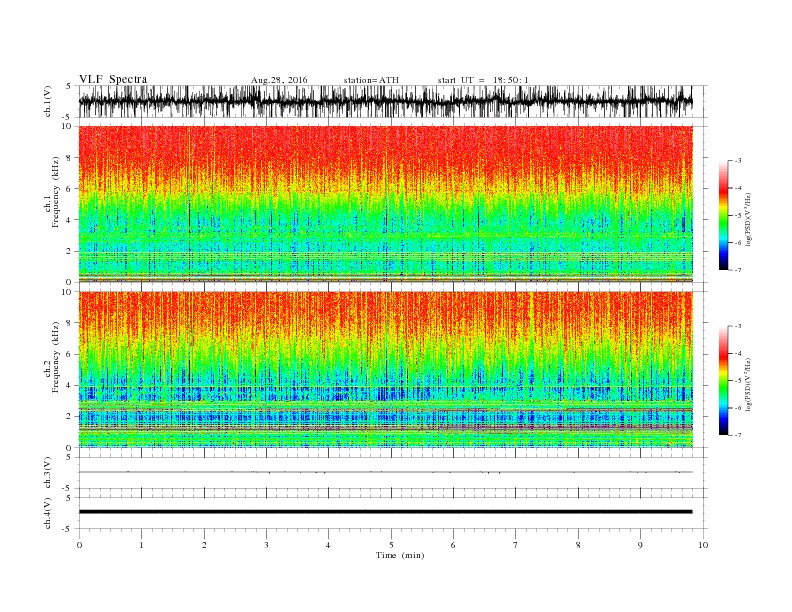Click the time axis tick label '10'
The height and width of the screenshot is (612, 792).
[703, 545]
